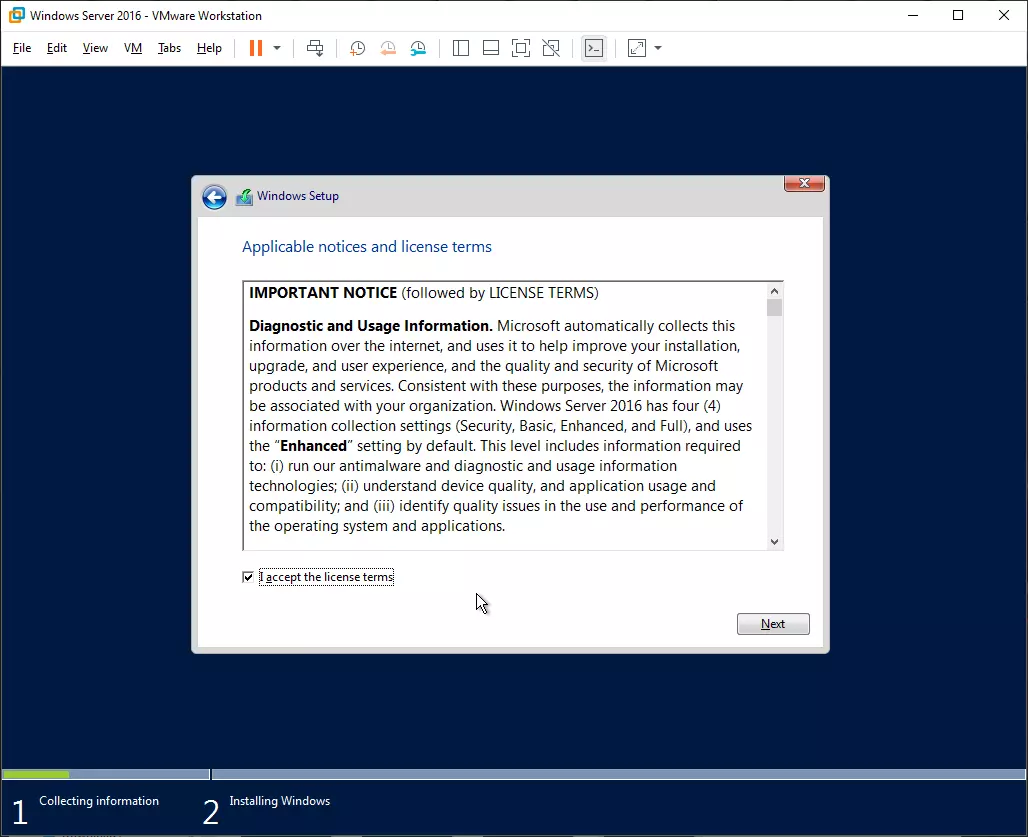Screen dimensions: 1028x837
Task: Send Ctrl+Alt+Del to the VM
Action: coord(315,48)
